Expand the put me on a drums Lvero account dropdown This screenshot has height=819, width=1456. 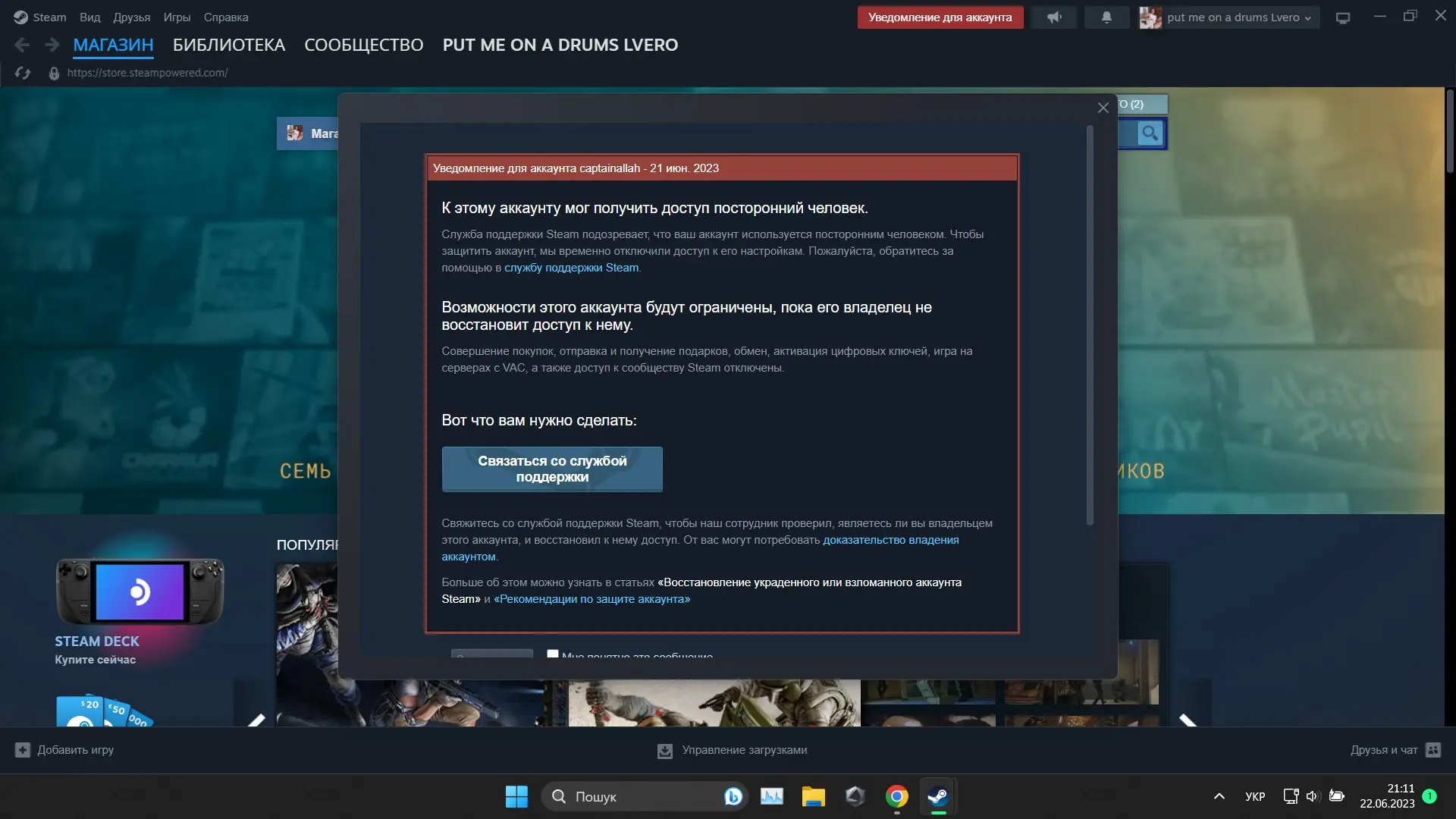pos(1228,17)
